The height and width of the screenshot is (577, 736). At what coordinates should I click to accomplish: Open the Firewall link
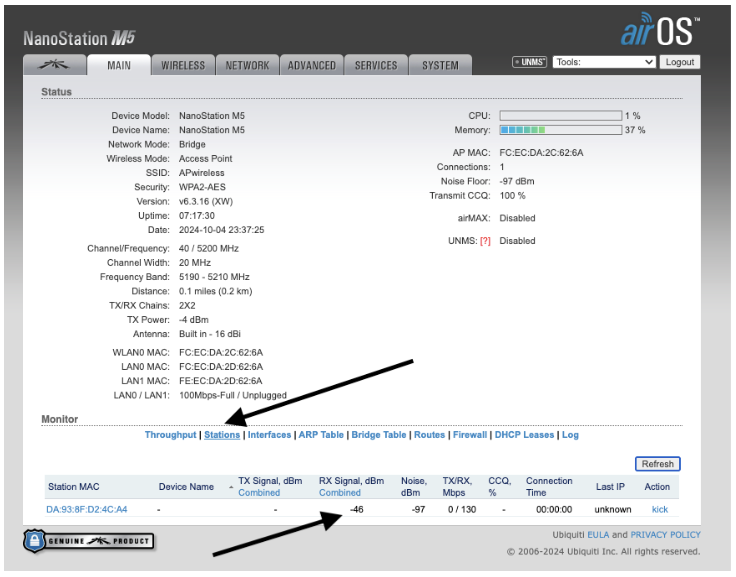tap(470, 435)
